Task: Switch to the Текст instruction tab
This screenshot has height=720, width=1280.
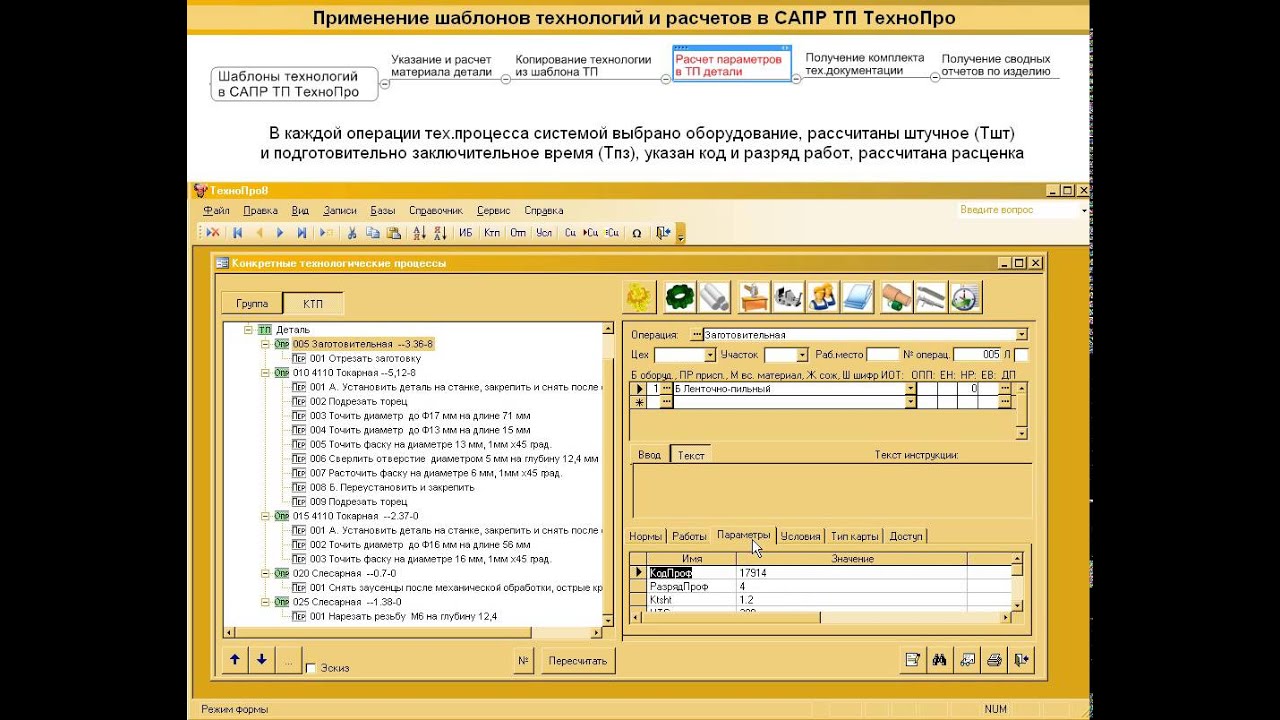Action: (x=691, y=455)
